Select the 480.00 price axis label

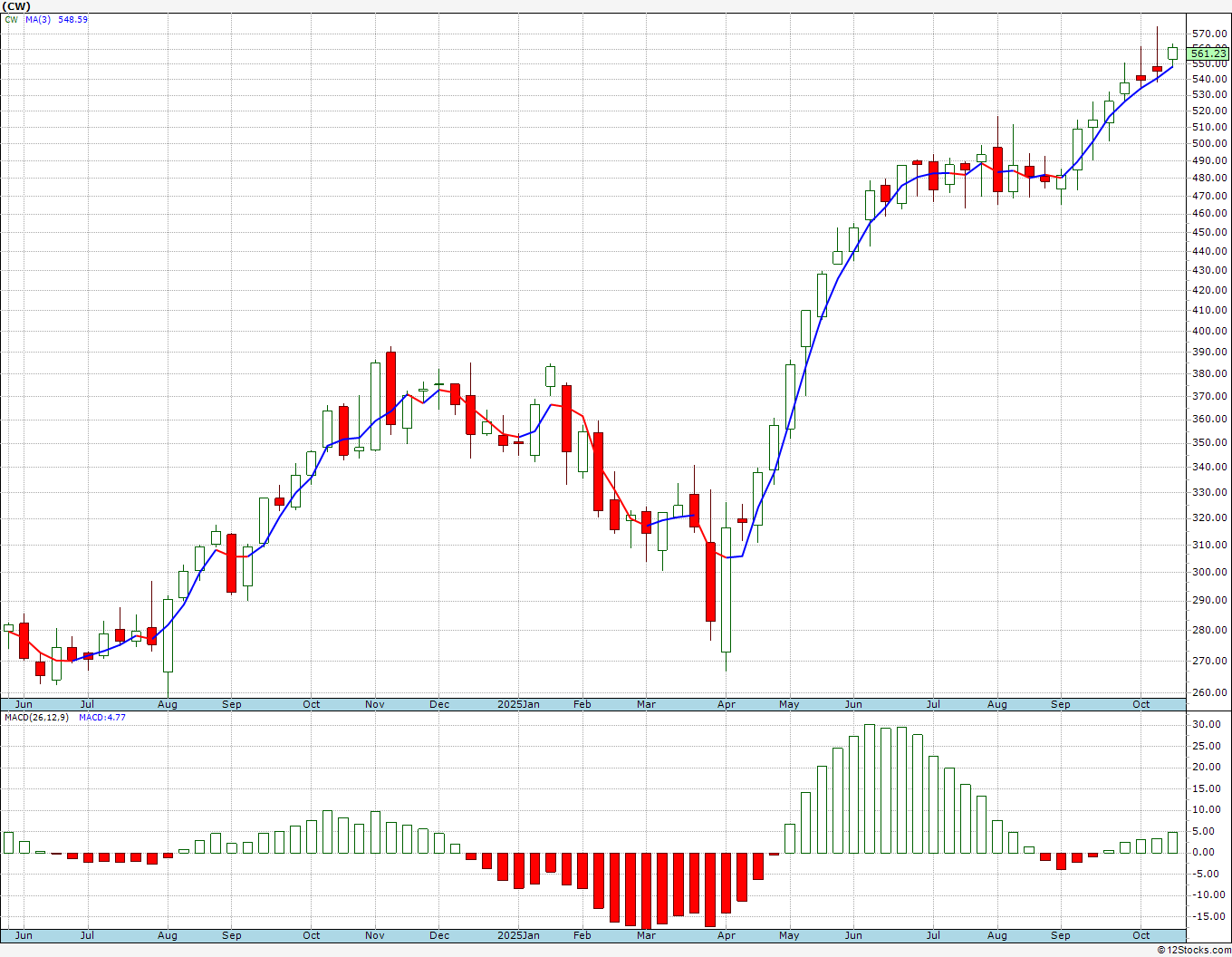tap(1209, 179)
